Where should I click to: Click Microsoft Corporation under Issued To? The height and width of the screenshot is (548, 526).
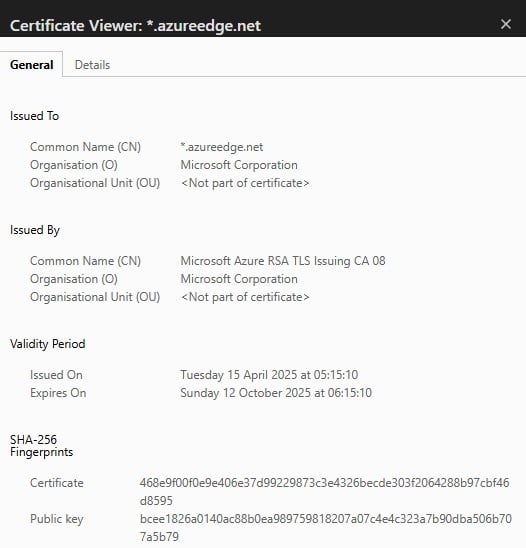tap(239, 165)
